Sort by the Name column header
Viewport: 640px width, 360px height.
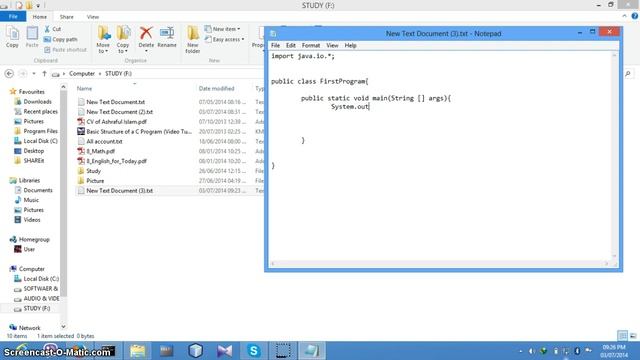[x=84, y=88]
